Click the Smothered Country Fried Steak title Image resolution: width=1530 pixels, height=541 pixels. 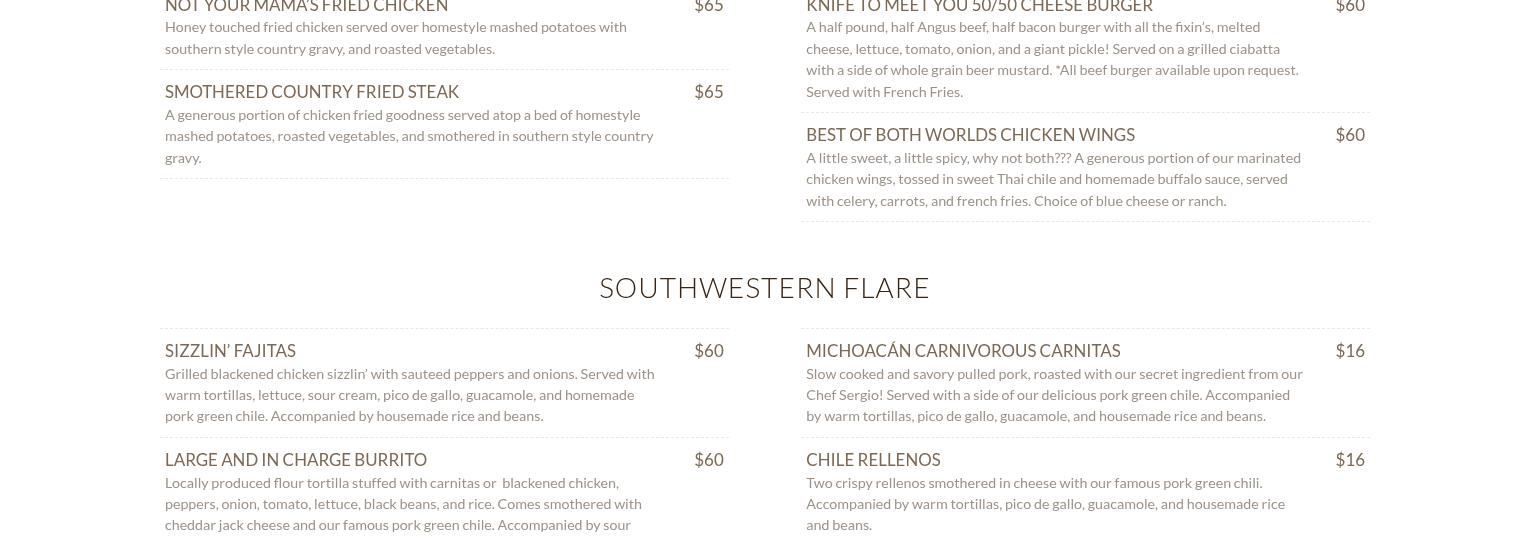tap(312, 92)
